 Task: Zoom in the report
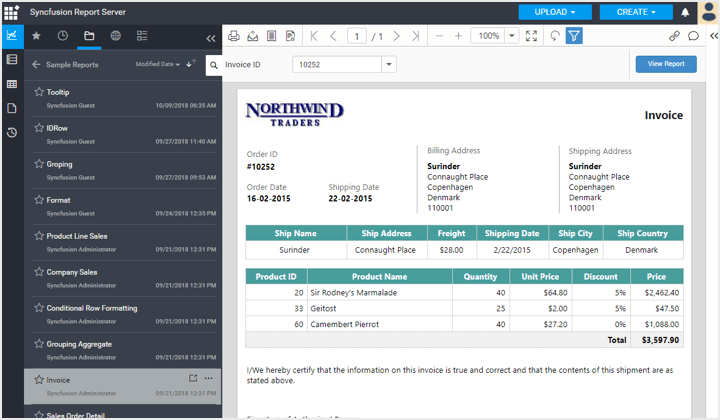tap(458, 36)
